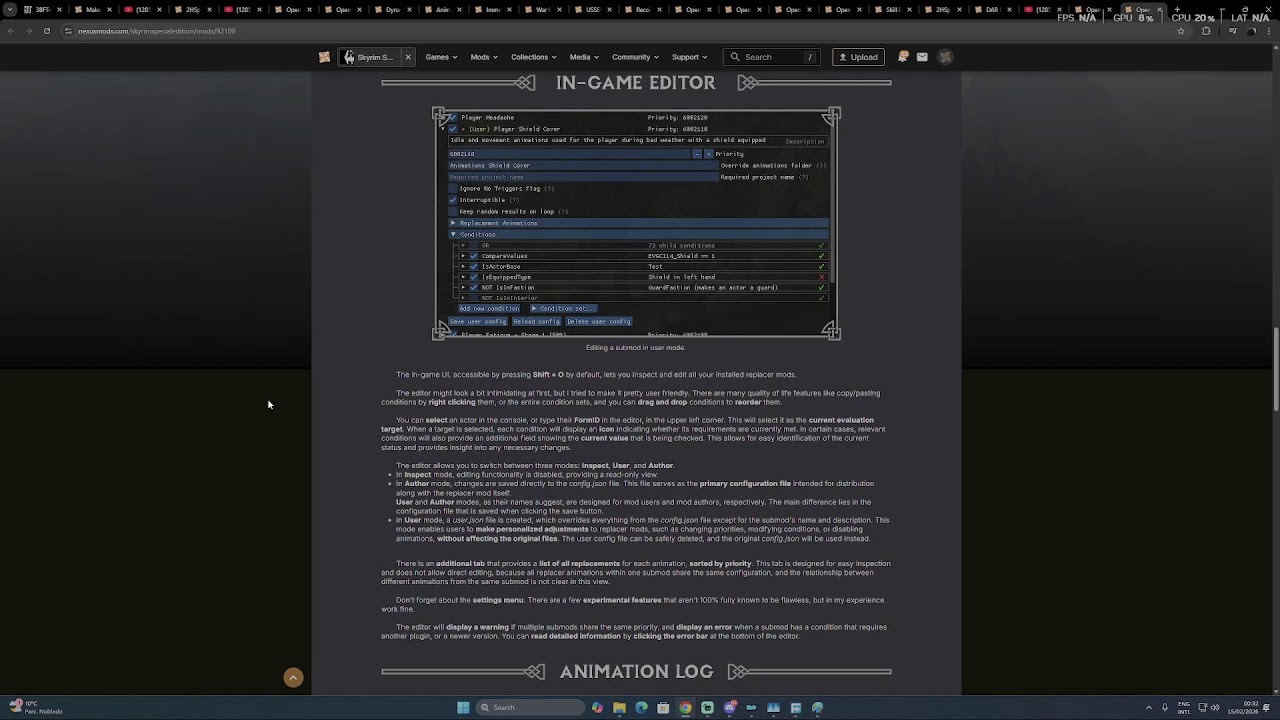The width and height of the screenshot is (1280, 720).
Task: Collapse the Conditions section
Action: 638,234
